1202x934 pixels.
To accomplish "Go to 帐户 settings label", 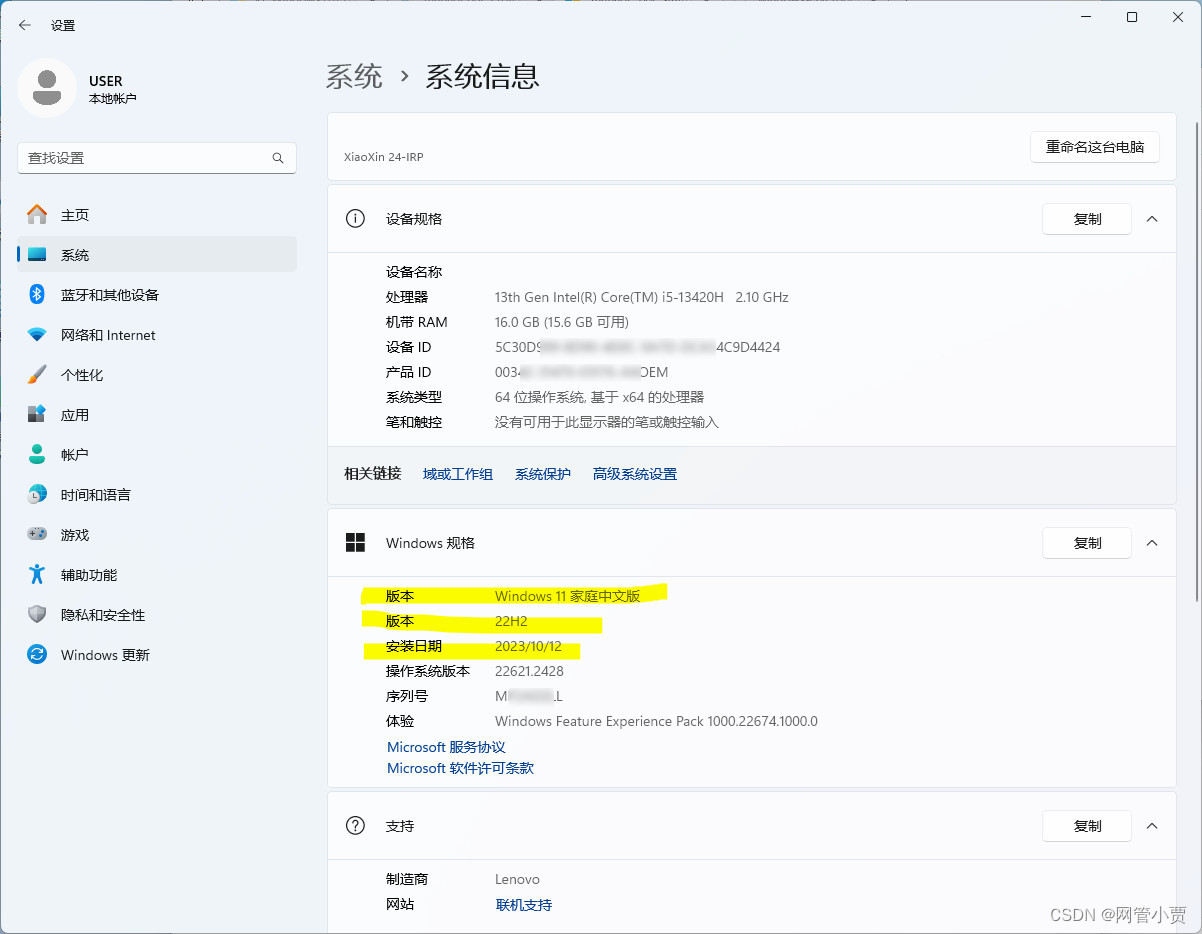I will (75, 455).
